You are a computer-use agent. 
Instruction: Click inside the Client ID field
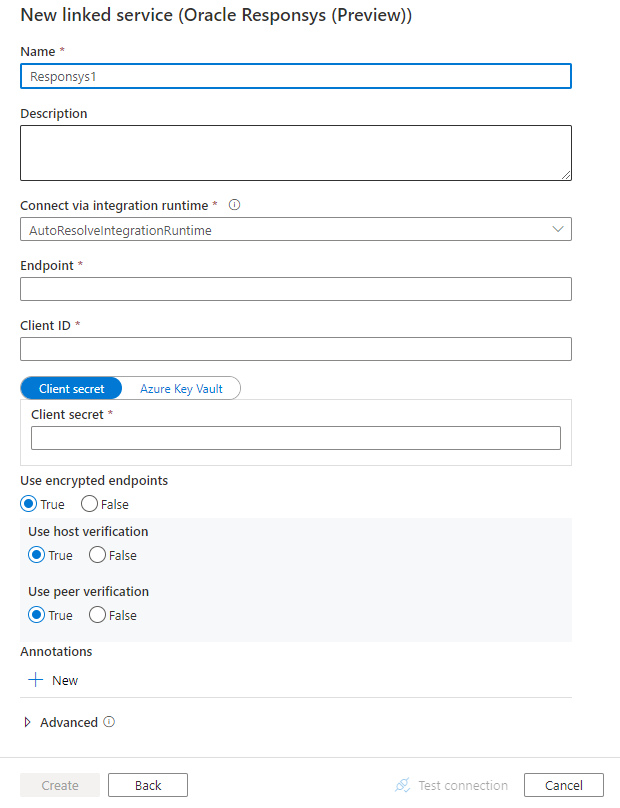[296, 349]
